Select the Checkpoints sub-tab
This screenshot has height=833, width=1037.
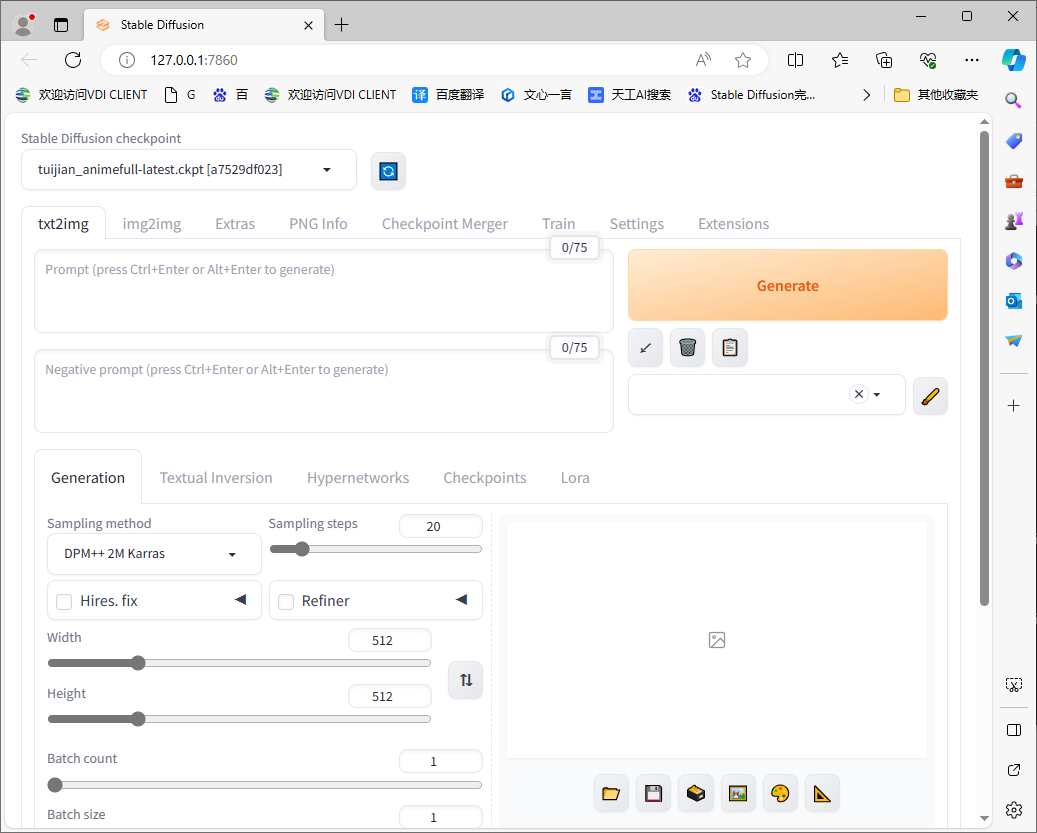(x=485, y=478)
